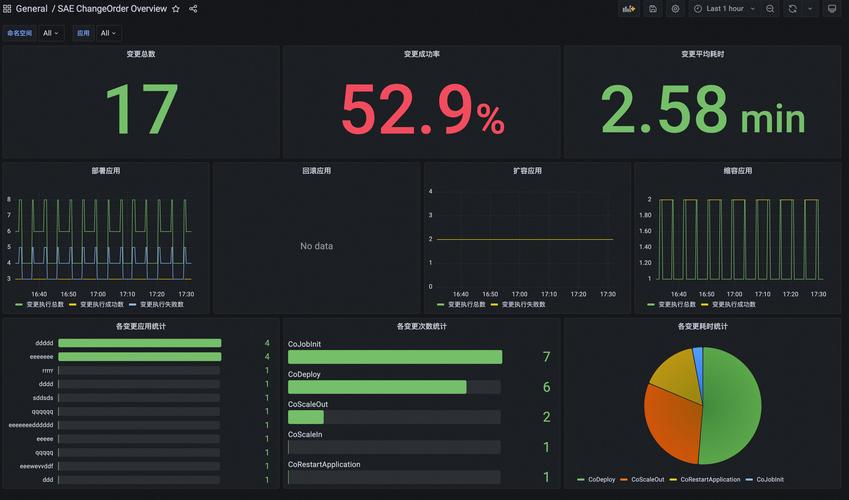This screenshot has height=500, width=849.
Task: Expand the refresh interval dropdown arrow
Action: [810, 9]
